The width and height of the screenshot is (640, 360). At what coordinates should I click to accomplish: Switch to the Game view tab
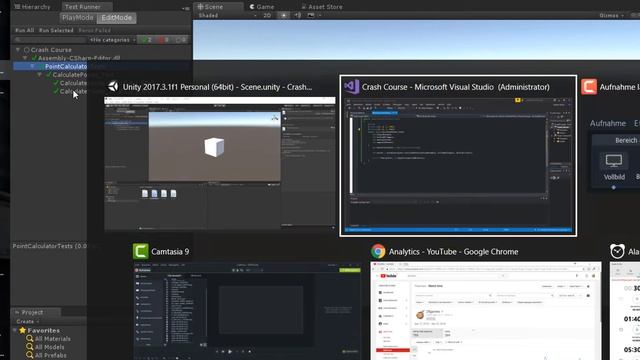coord(262,7)
